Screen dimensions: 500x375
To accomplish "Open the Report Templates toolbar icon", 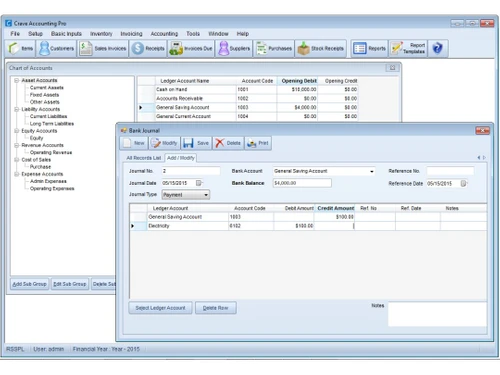I will coord(408,49).
